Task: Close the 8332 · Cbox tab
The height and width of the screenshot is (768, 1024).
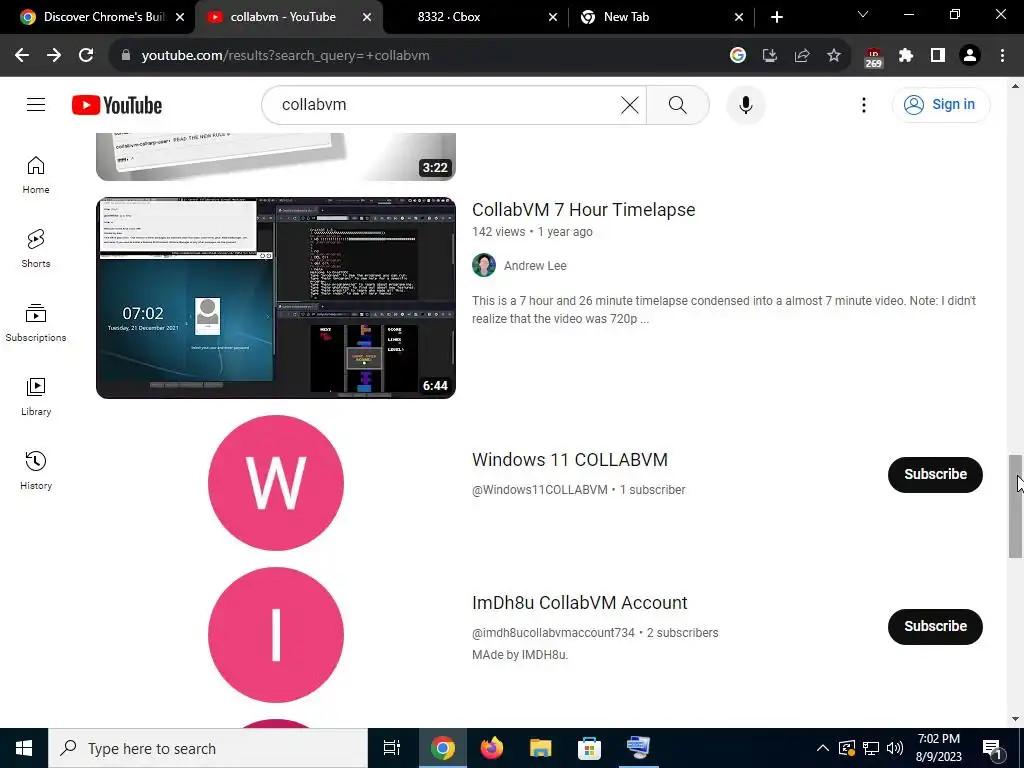Action: tap(552, 17)
